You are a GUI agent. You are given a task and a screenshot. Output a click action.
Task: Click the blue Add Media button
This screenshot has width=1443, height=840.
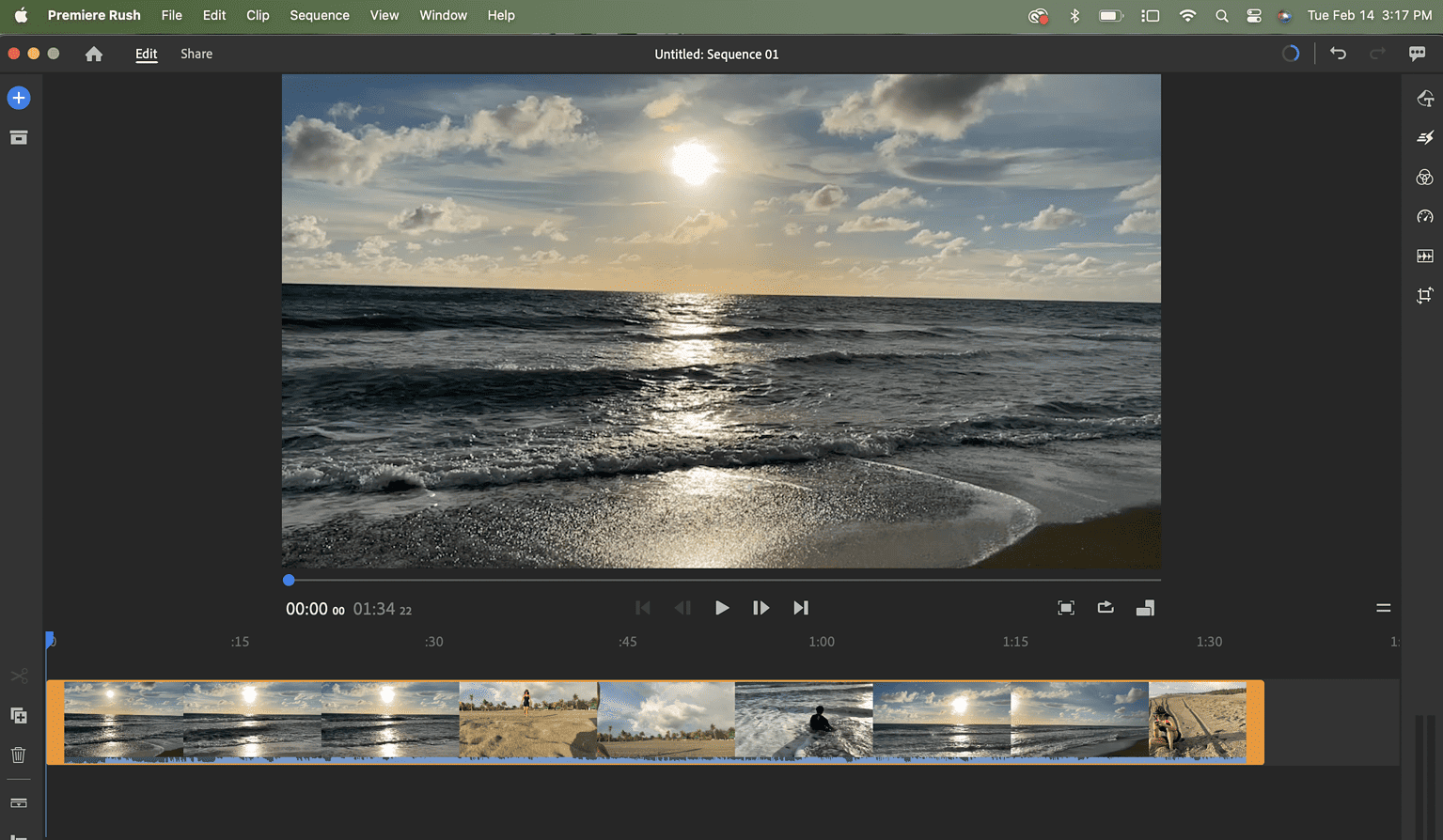point(19,98)
